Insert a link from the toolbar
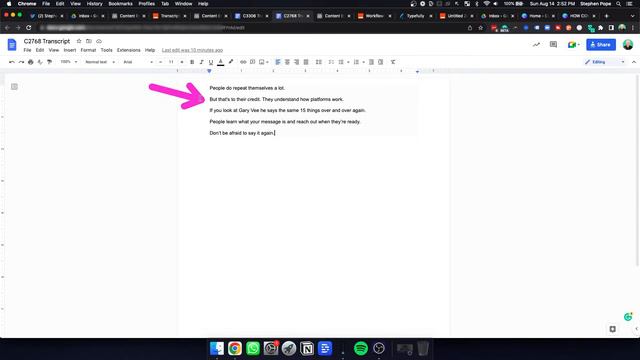640x360 pixels. coord(243,62)
